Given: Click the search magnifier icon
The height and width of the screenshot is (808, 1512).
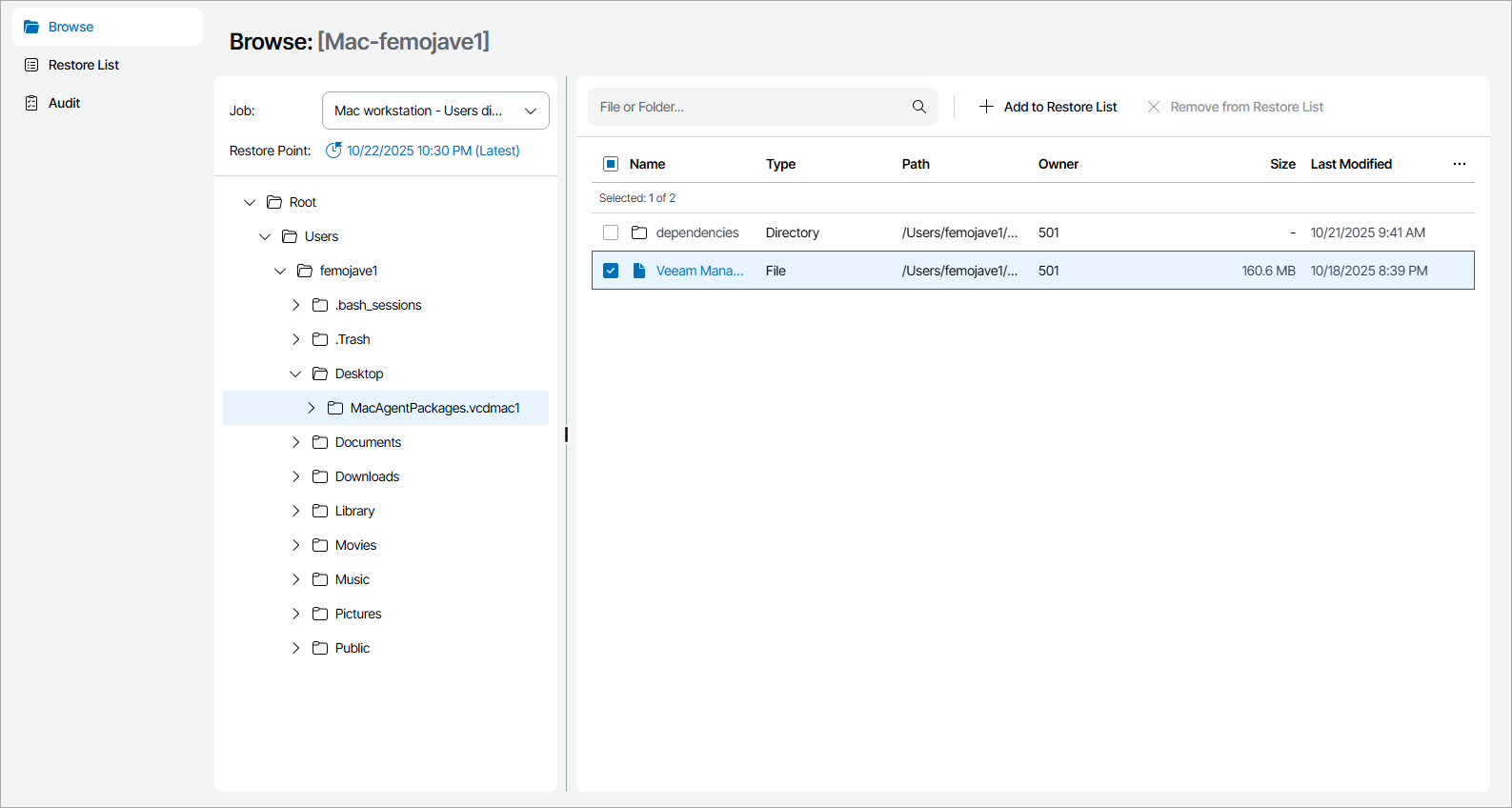Looking at the screenshot, I should click(918, 107).
